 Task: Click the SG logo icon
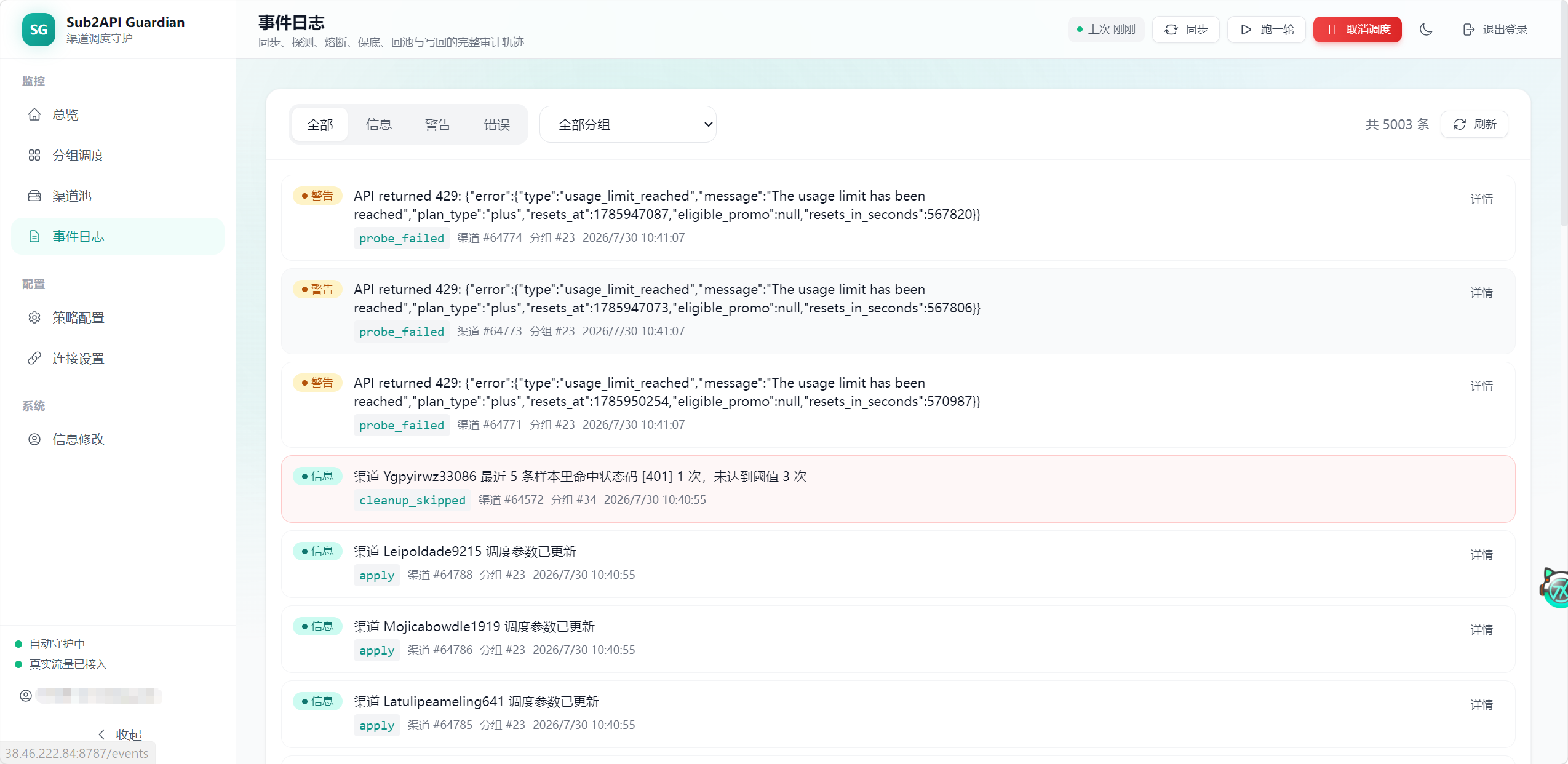38,30
